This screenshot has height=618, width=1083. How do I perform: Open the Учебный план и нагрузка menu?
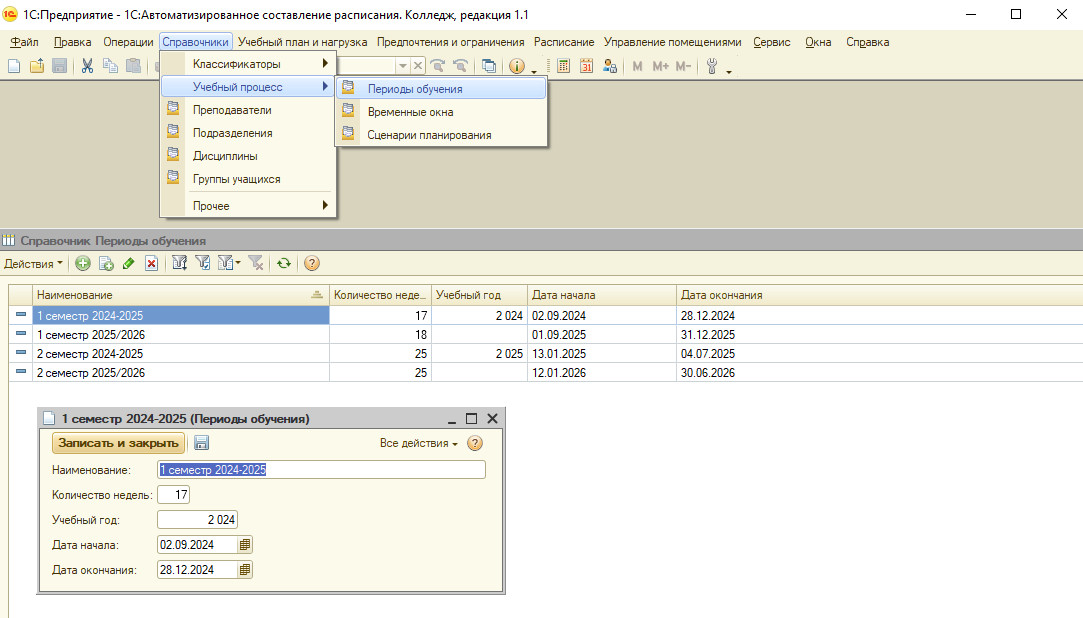click(x=303, y=42)
